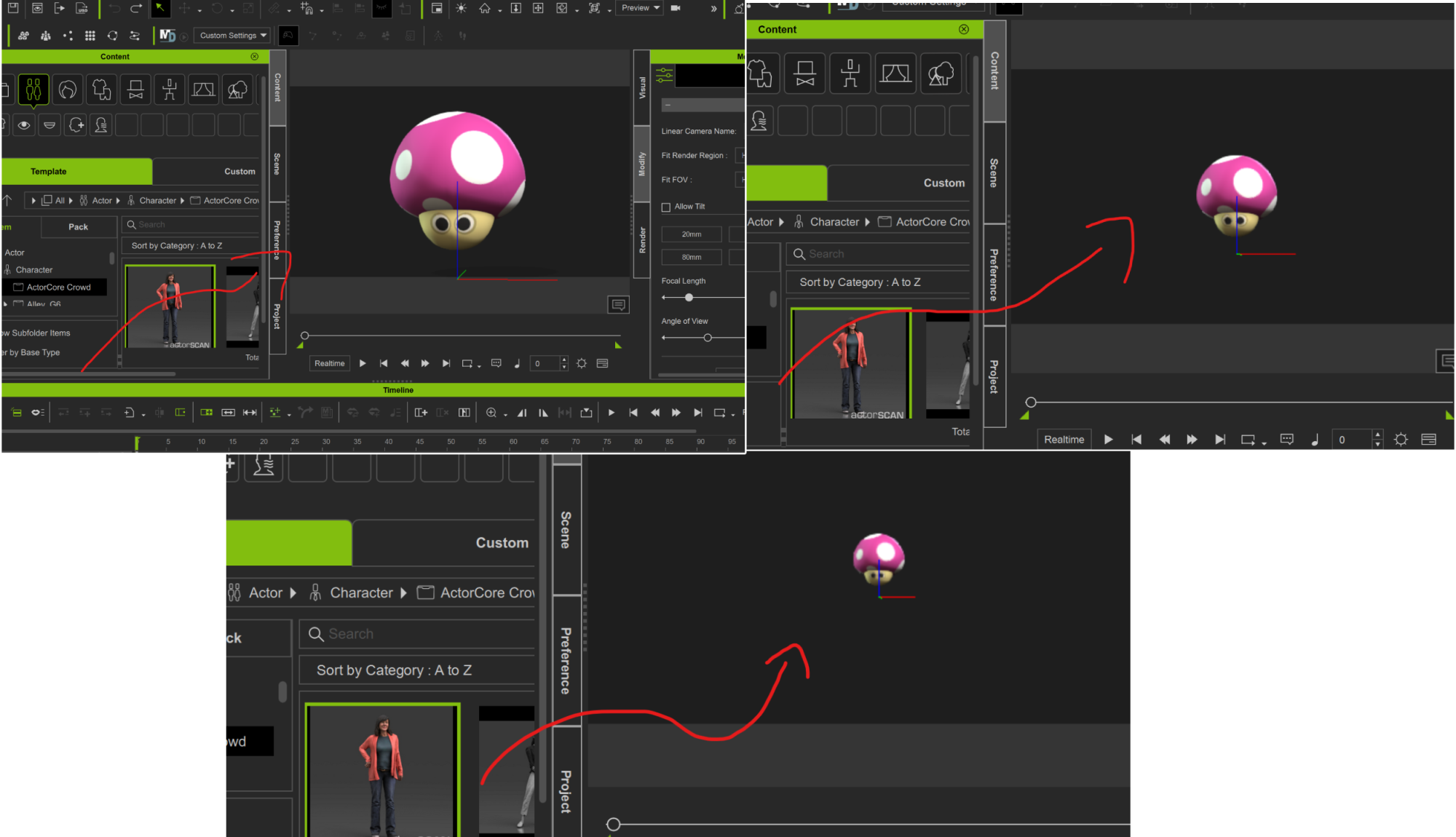Open the MD Motion Director icon

coord(167,35)
